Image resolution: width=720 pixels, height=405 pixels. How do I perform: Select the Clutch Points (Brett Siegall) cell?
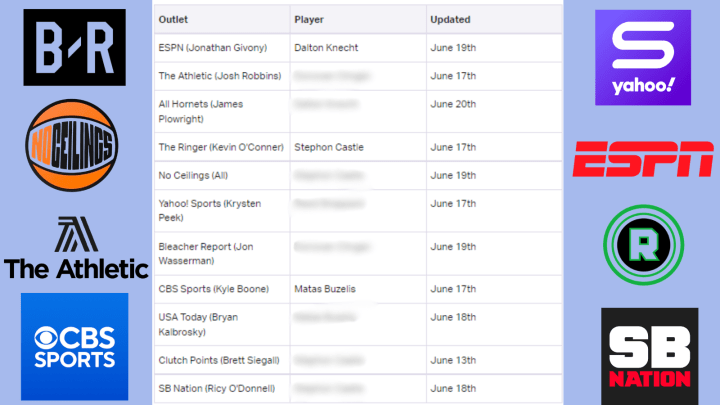click(217, 360)
